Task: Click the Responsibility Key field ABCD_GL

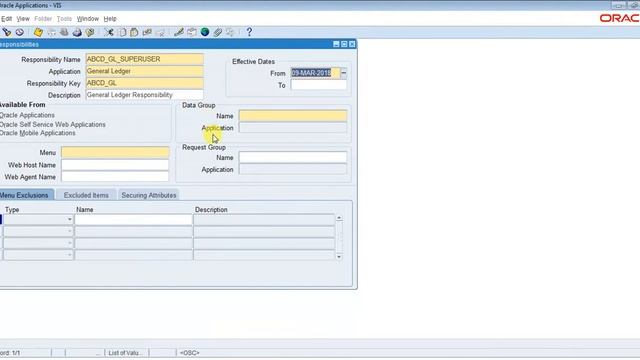Action: click(x=144, y=83)
